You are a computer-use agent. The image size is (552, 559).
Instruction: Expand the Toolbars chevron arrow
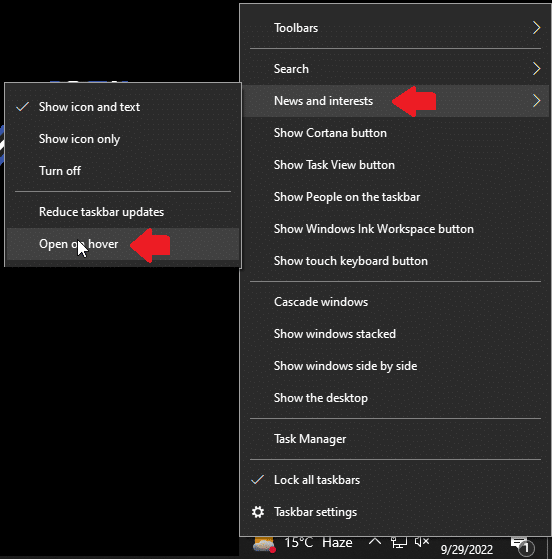(536, 28)
